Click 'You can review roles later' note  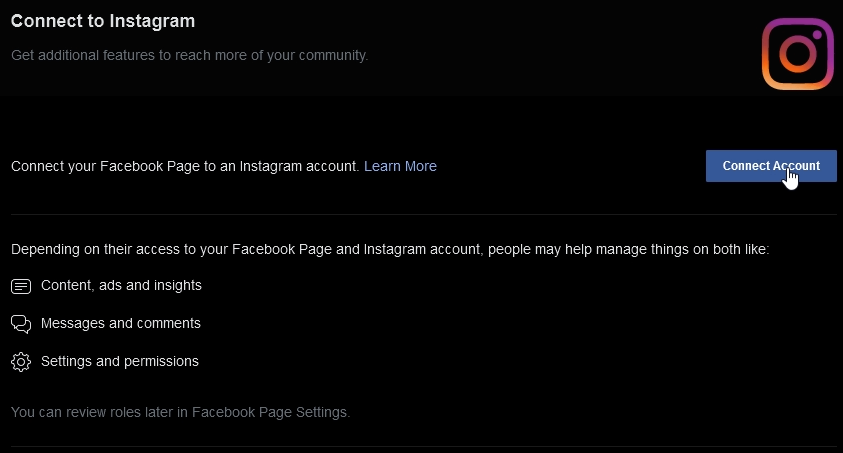(180, 412)
